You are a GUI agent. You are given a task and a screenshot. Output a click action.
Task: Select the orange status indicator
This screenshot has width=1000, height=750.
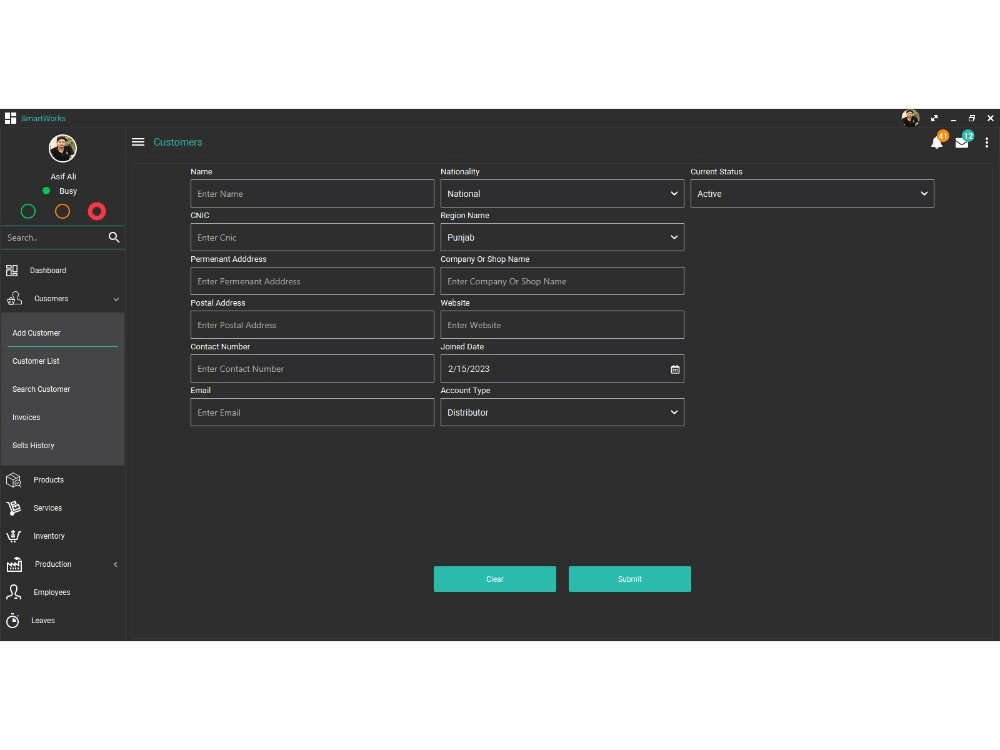[x=62, y=211]
